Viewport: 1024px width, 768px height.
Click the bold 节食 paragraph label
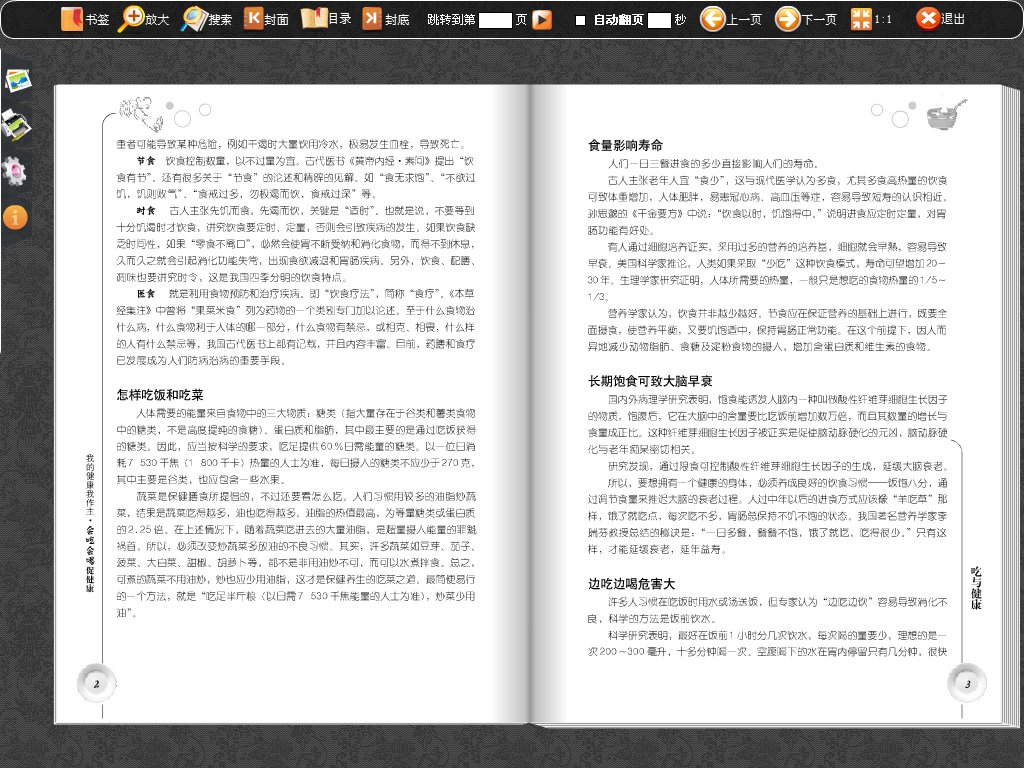pos(146,161)
